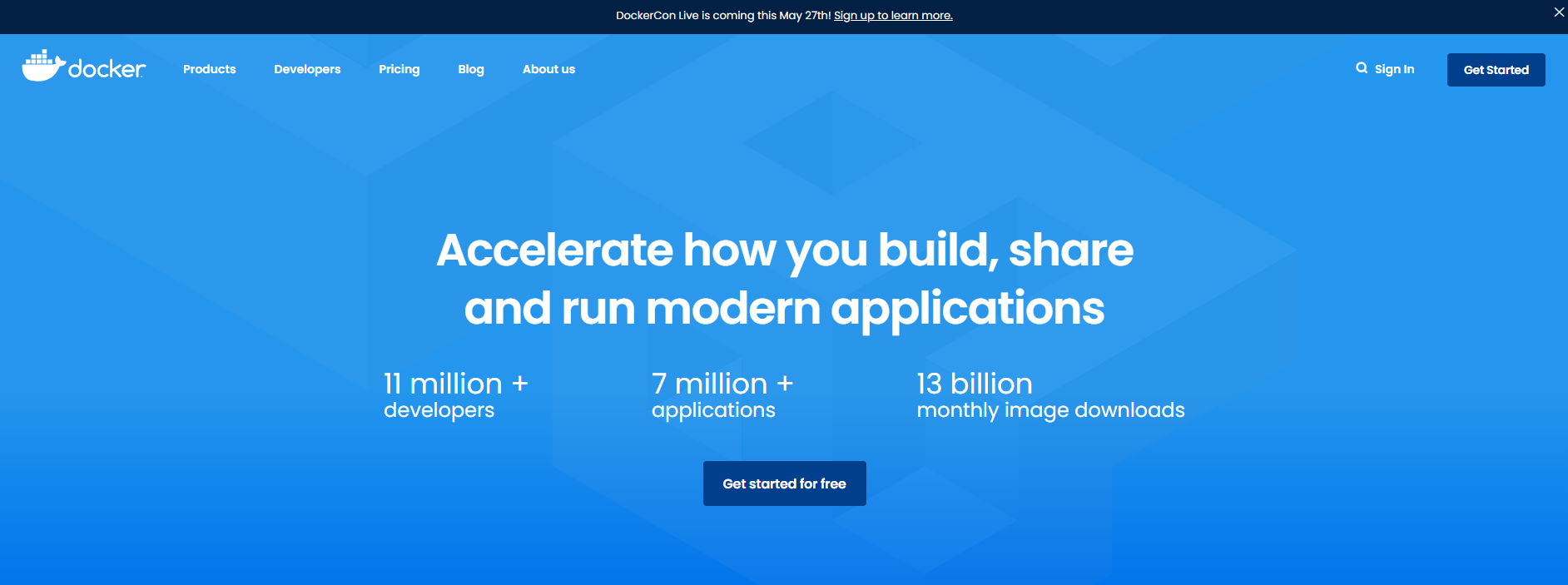
Task: Click the 13 billion monthly image downloads stat
Action: tap(1050, 395)
